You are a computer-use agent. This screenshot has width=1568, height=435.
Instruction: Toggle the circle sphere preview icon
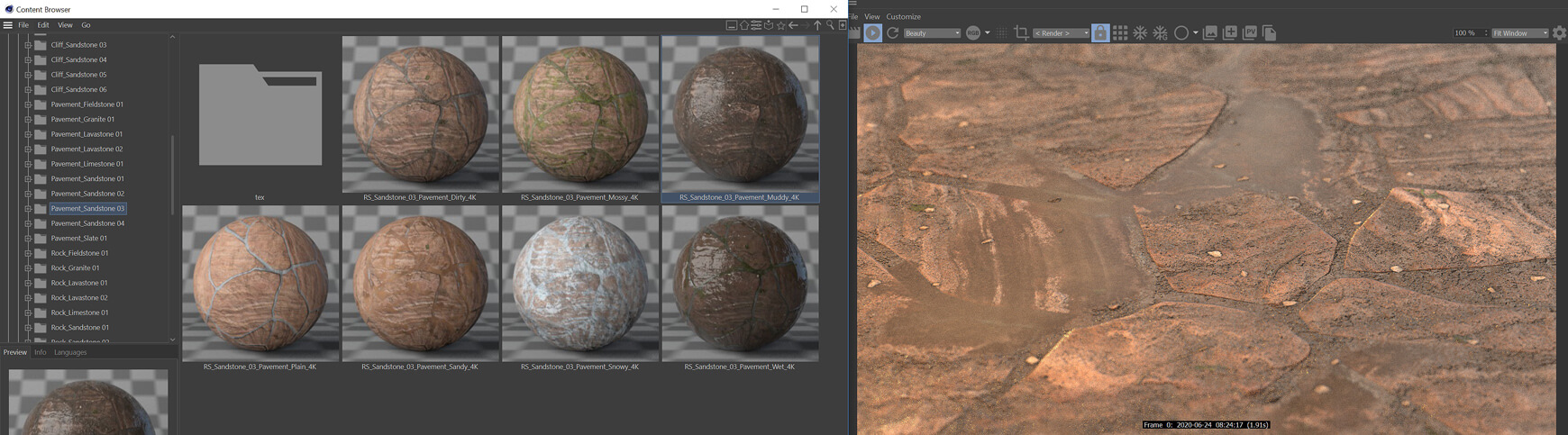[1181, 33]
